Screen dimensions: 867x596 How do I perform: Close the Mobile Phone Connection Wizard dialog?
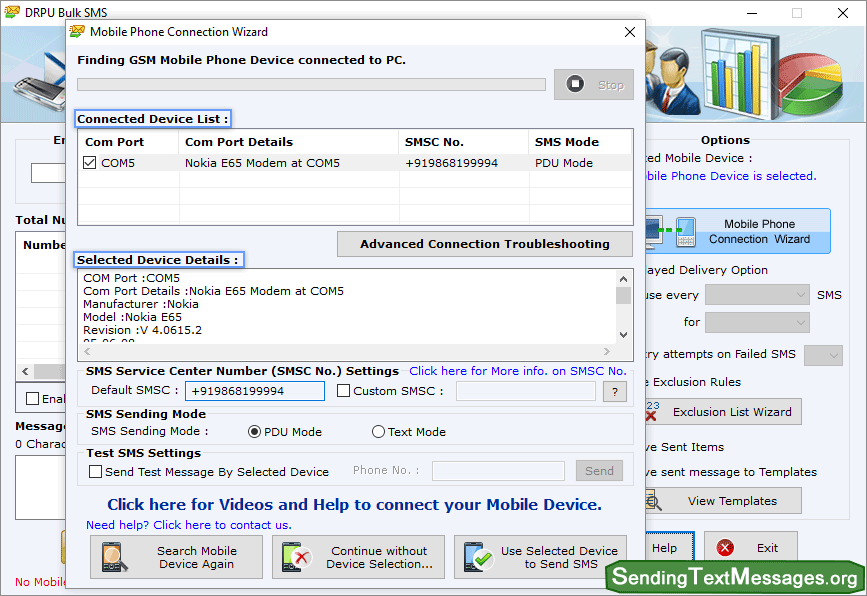[630, 32]
